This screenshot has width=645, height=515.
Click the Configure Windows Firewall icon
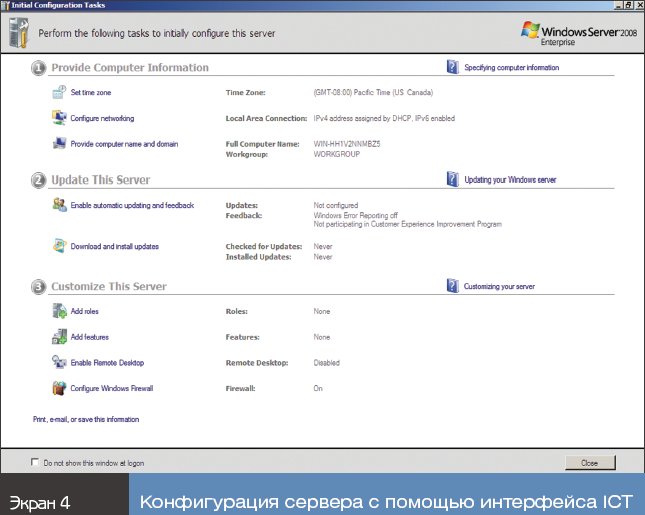[59, 388]
